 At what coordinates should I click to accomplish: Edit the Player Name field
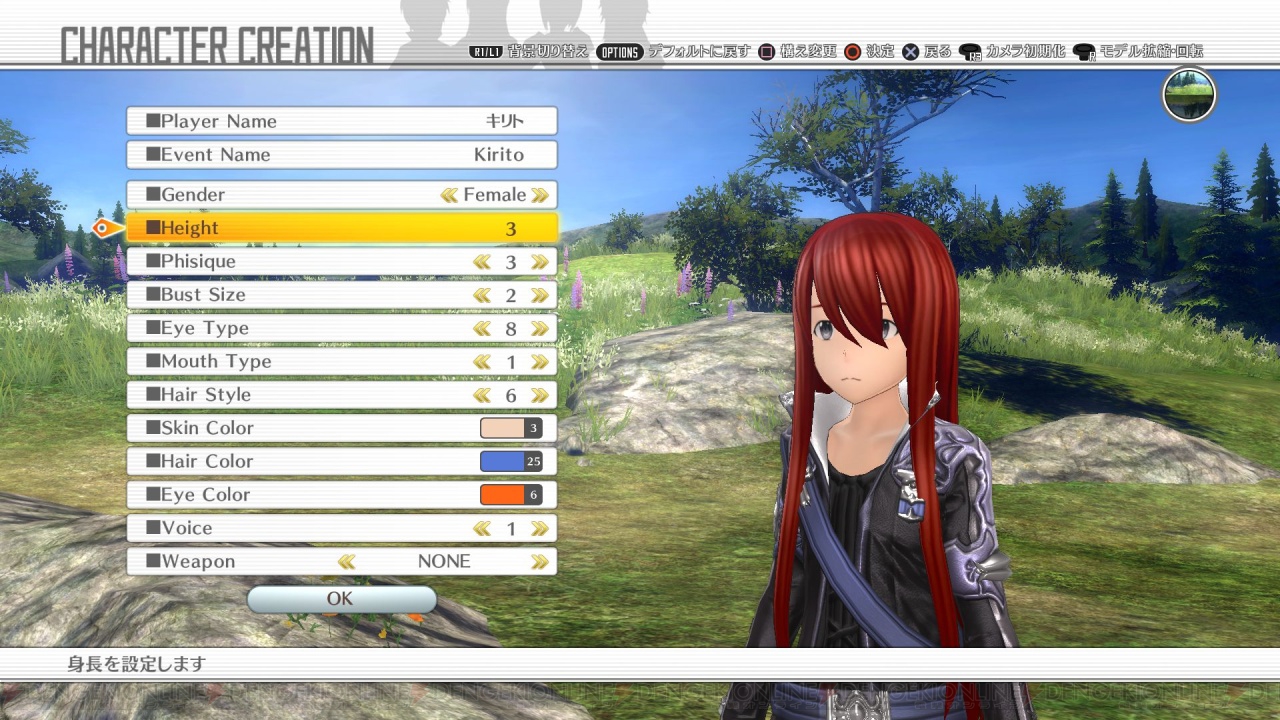(341, 121)
